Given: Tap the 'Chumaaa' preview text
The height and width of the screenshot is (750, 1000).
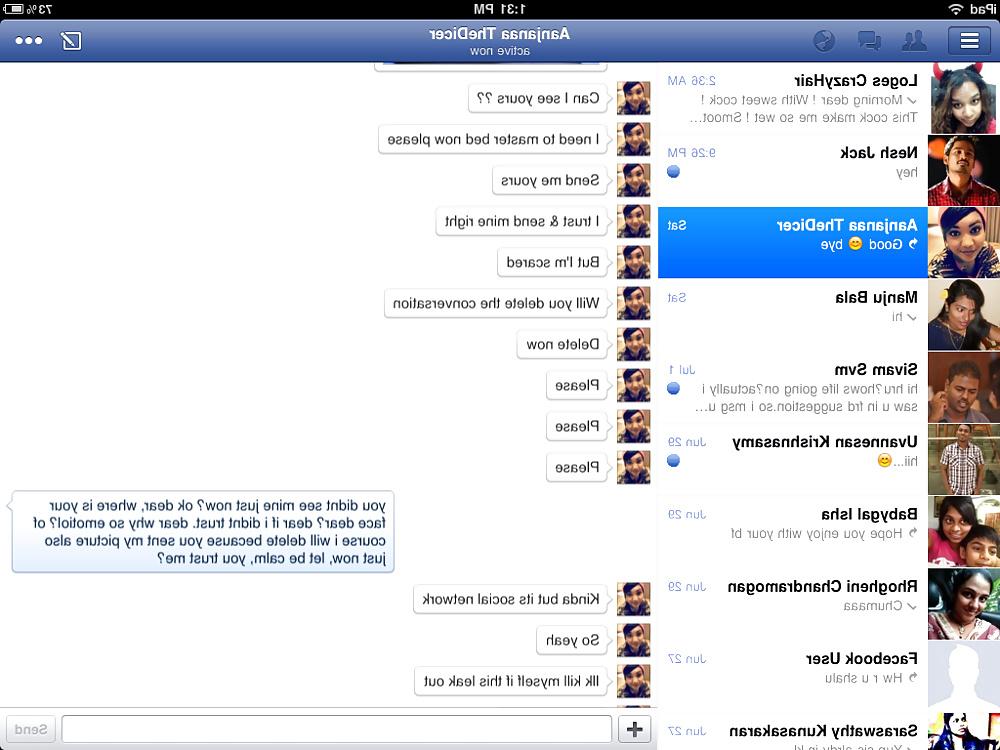Looking at the screenshot, I should (873, 606).
